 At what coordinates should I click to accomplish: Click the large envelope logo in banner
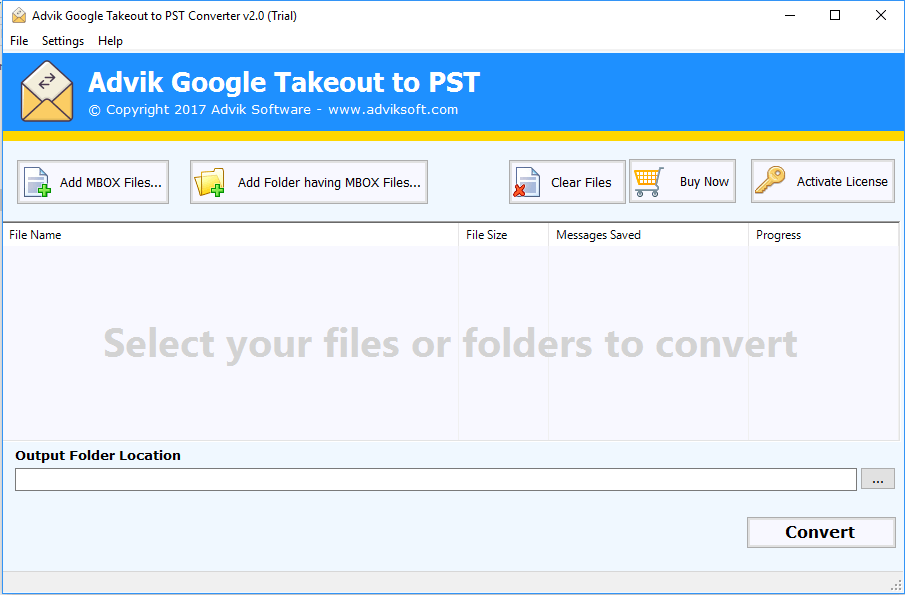coord(47,91)
